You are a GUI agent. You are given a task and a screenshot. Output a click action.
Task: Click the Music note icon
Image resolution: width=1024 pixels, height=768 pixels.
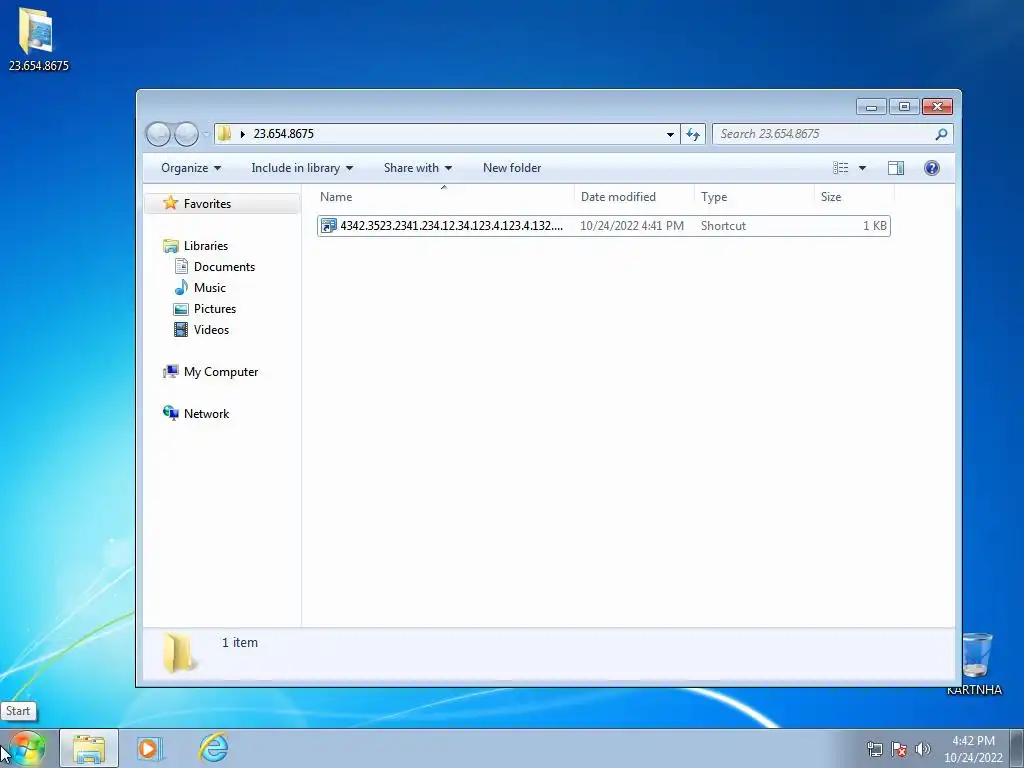coord(181,287)
